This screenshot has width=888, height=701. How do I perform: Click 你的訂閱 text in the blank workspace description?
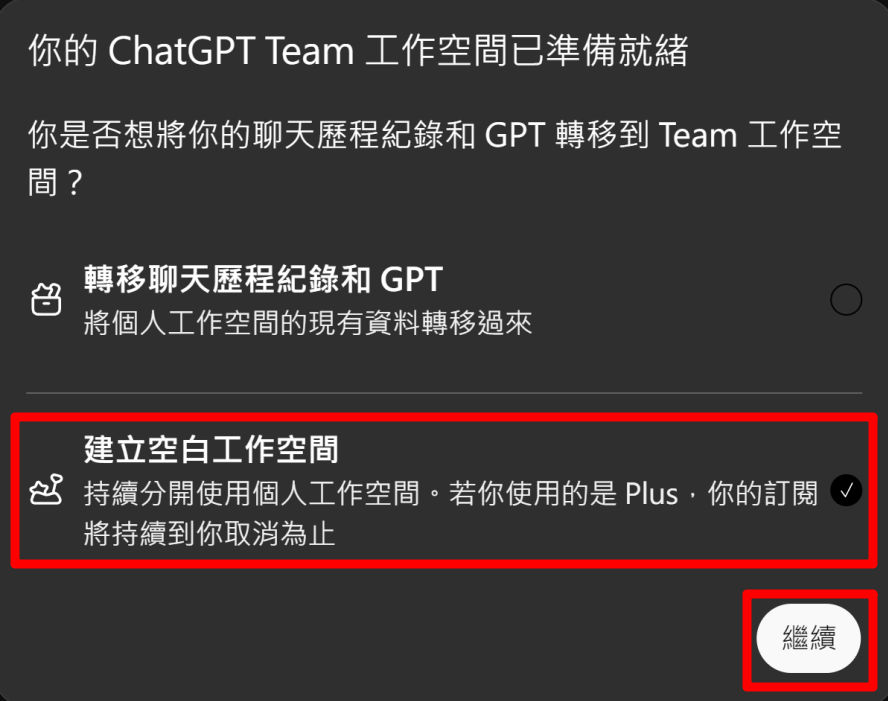click(762, 493)
